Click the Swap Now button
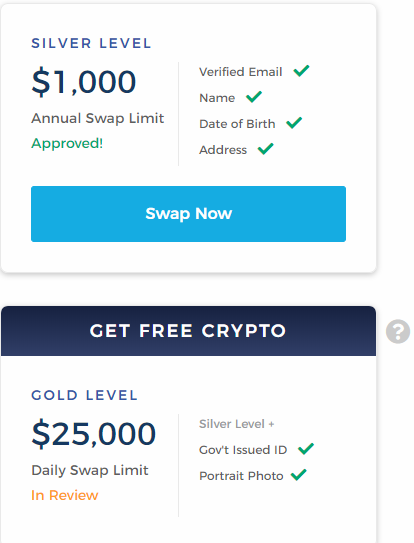 coord(188,214)
